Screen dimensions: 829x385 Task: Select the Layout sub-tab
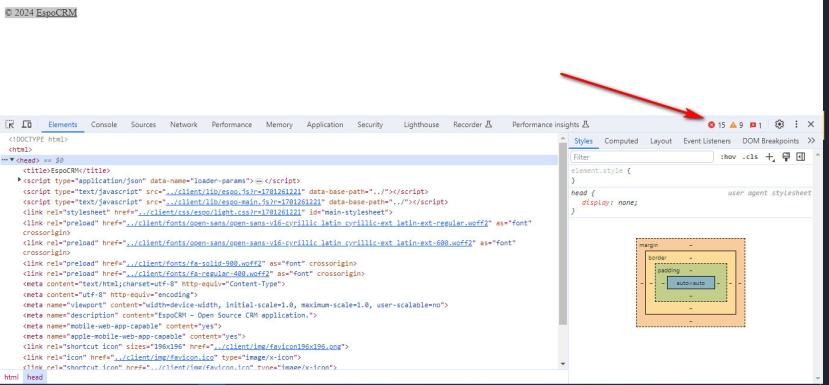coord(661,141)
